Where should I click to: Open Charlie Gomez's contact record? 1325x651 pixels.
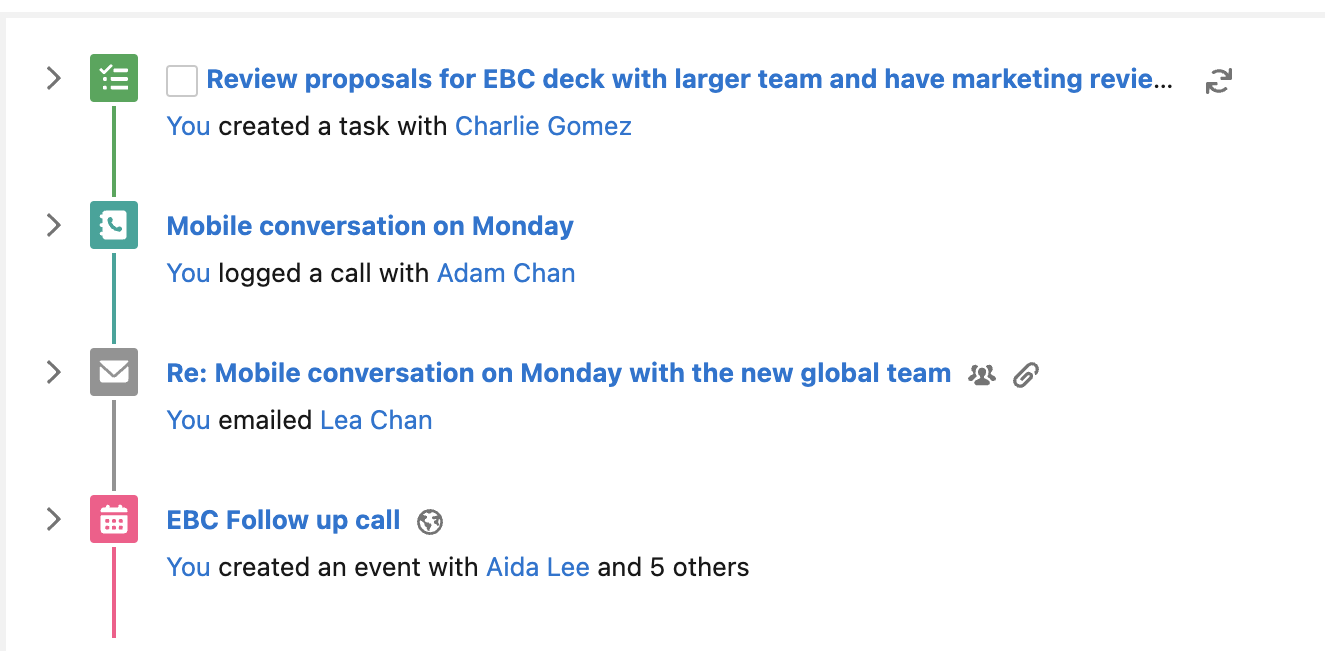pos(543,126)
